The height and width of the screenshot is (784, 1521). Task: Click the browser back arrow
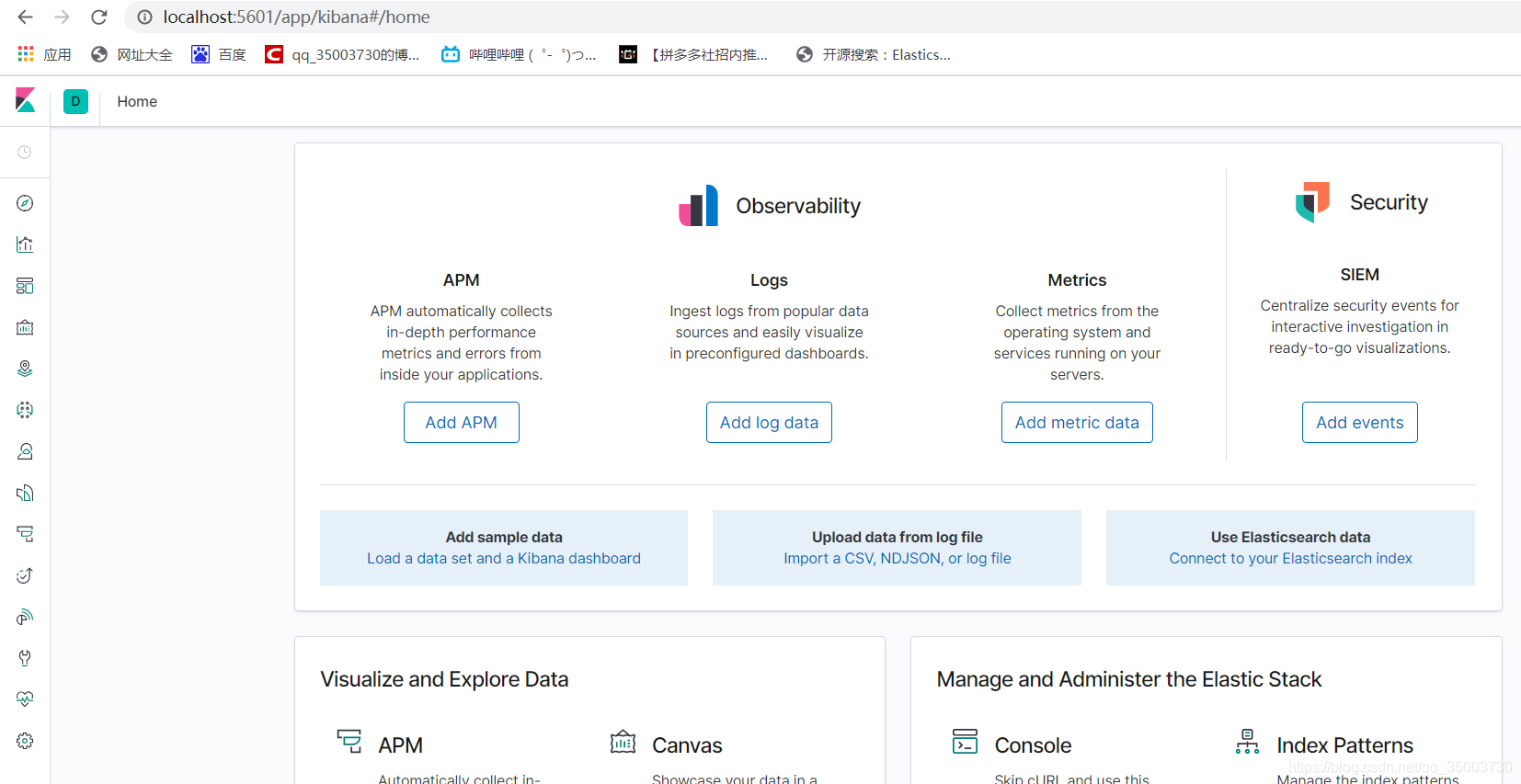25,17
